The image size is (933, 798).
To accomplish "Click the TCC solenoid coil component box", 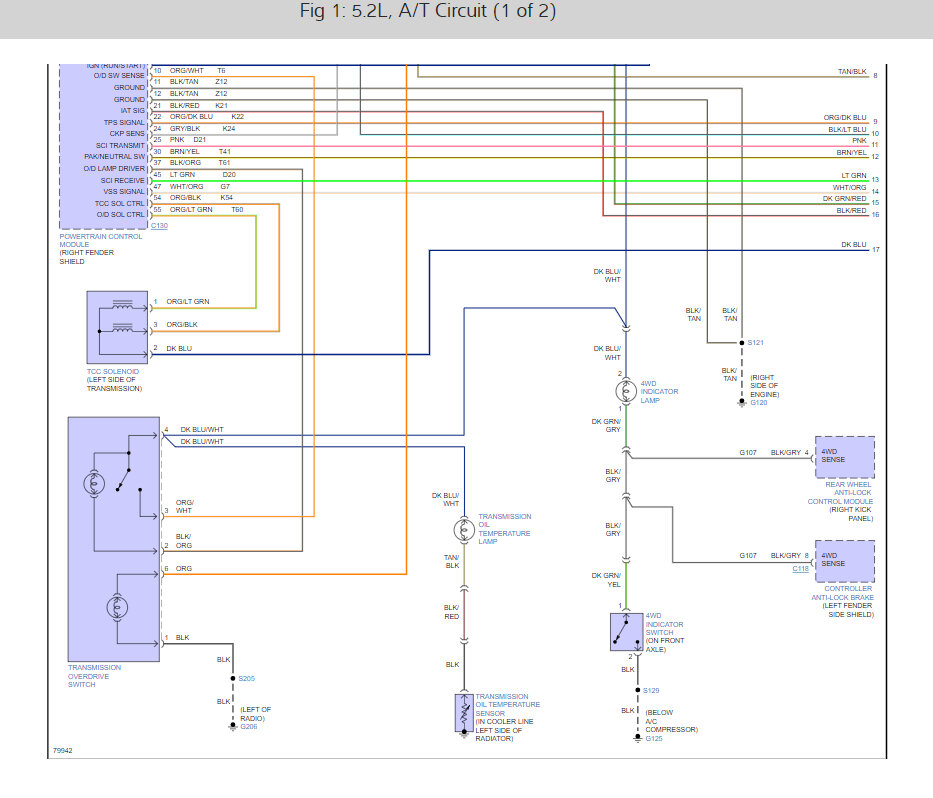I will coord(117,327).
